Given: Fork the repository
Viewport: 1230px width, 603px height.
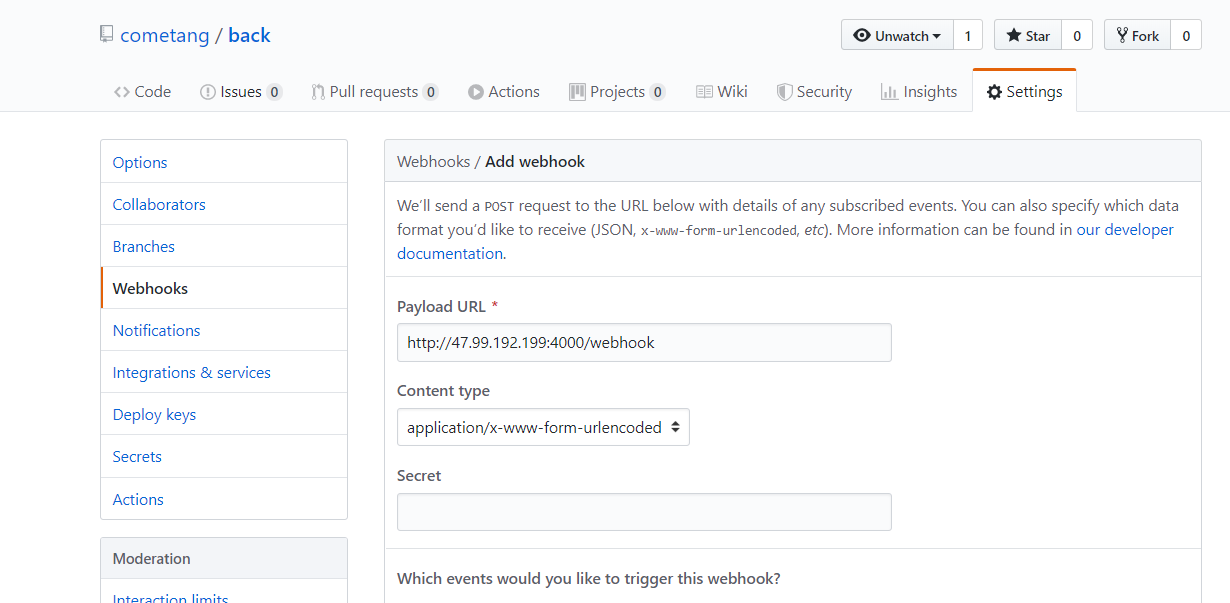Looking at the screenshot, I should pos(1137,35).
